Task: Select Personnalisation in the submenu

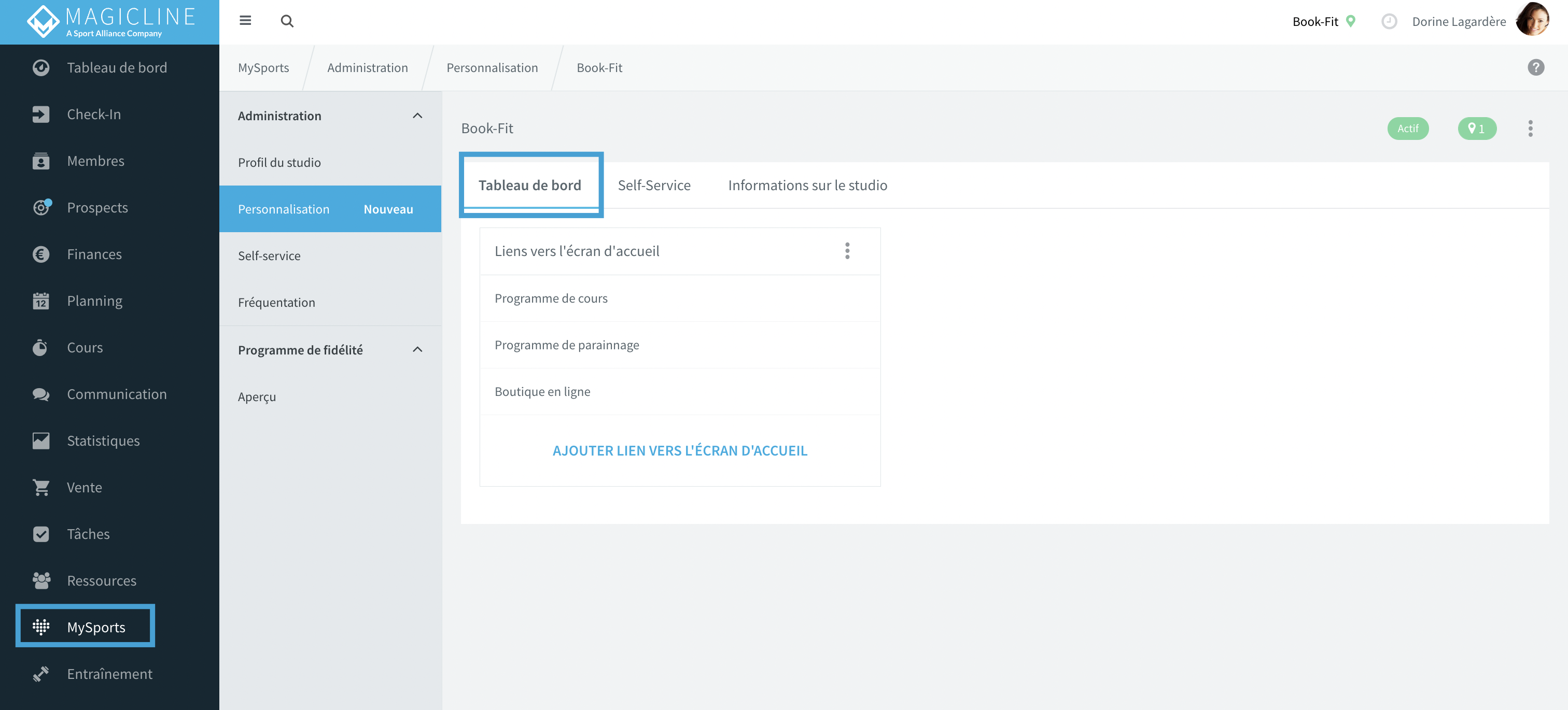Action: [x=330, y=209]
